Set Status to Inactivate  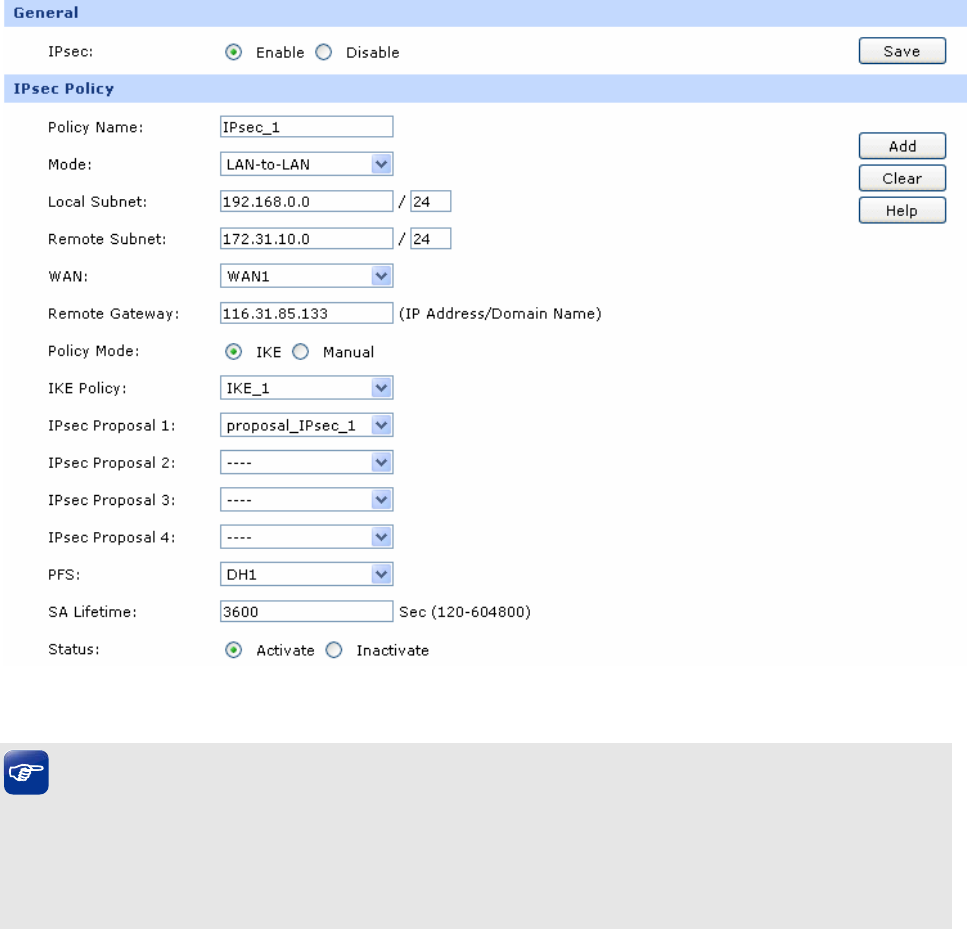(334, 650)
